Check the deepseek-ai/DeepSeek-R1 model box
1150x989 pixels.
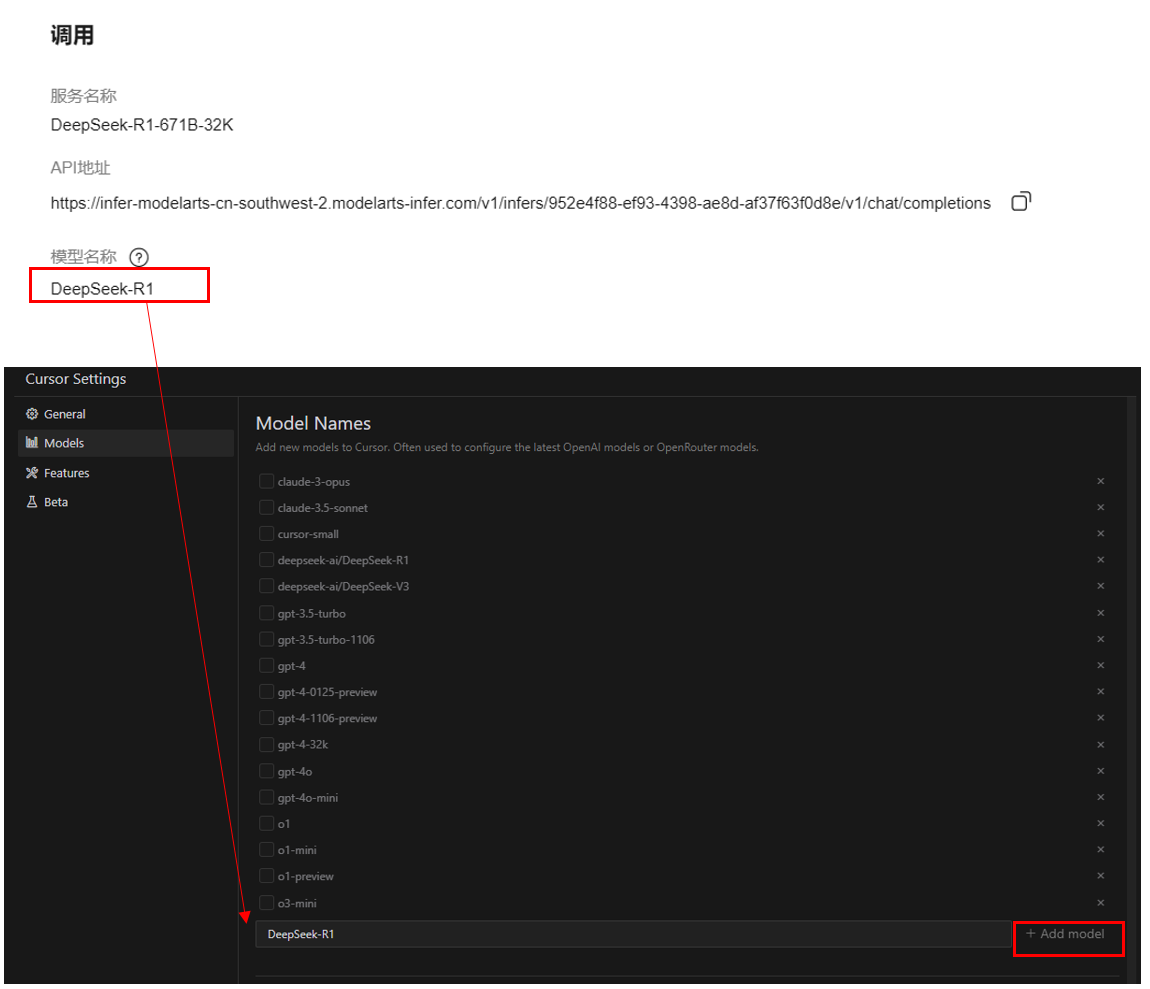coord(266,560)
